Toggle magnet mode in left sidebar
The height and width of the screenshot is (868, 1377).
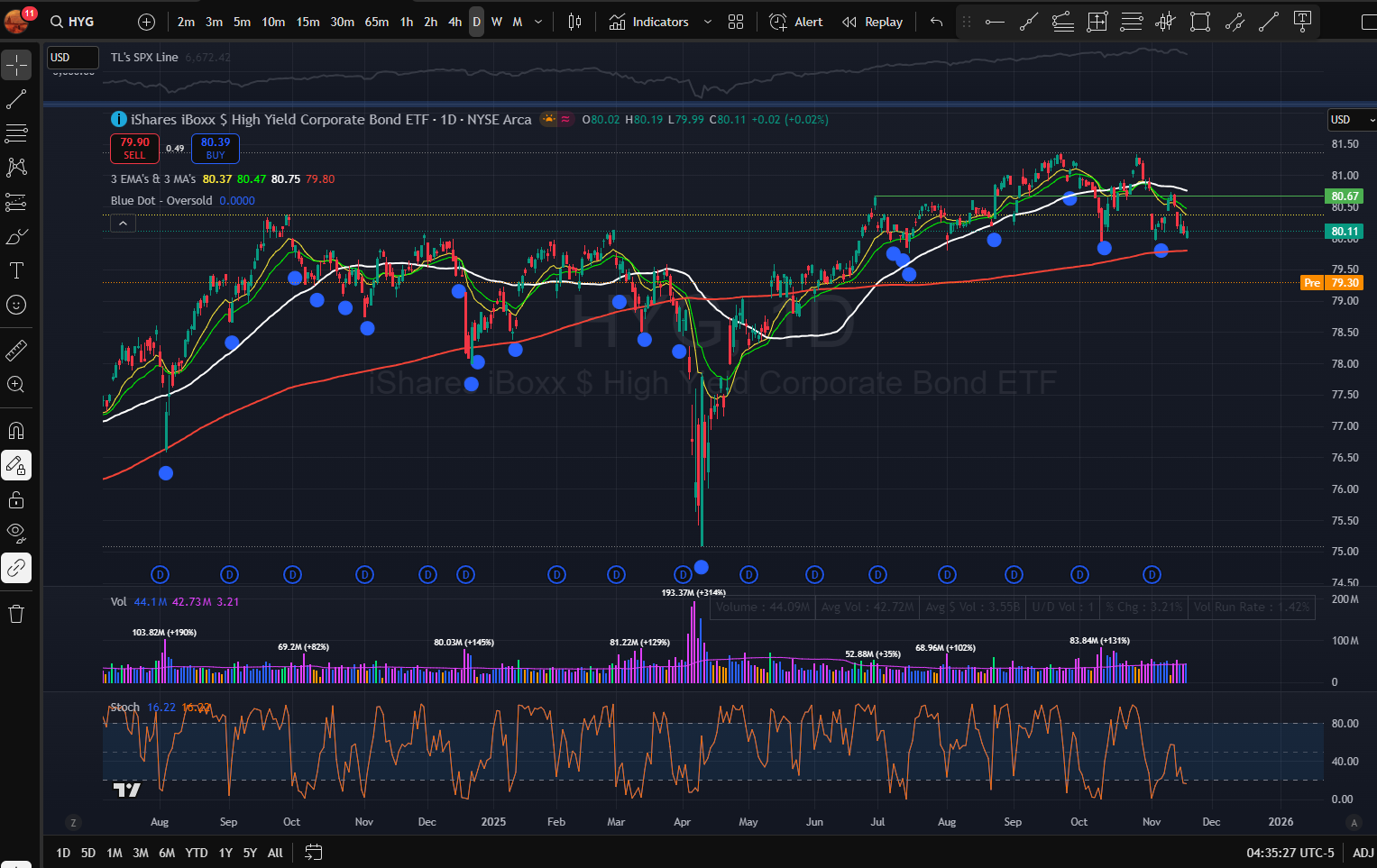coord(16,431)
